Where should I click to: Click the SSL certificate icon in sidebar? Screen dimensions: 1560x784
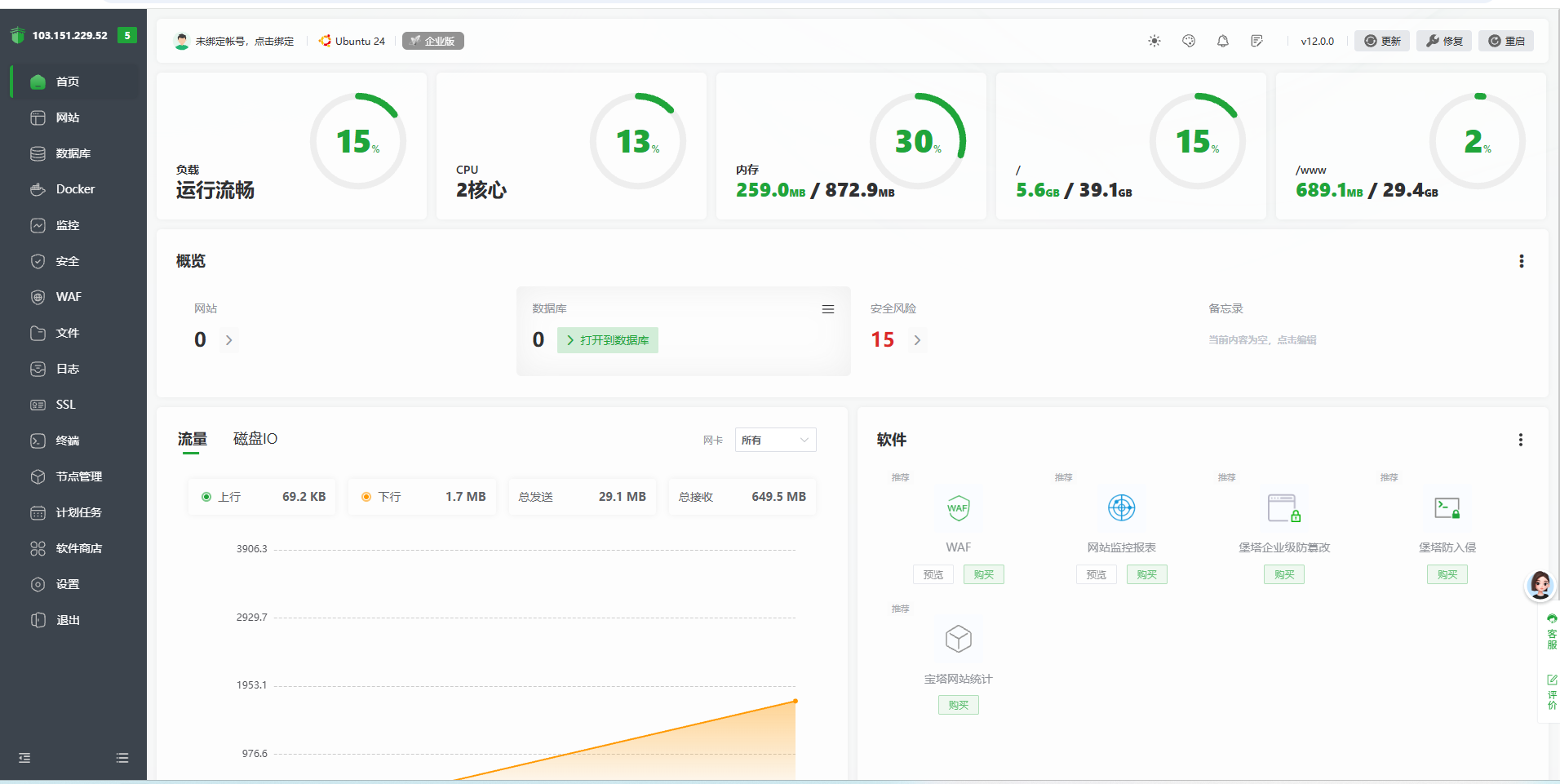point(38,405)
